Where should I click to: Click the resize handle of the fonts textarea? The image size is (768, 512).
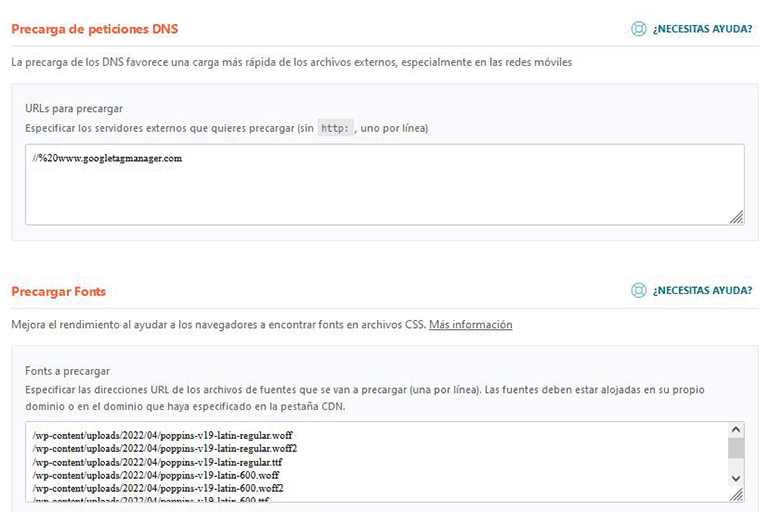click(737, 494)
